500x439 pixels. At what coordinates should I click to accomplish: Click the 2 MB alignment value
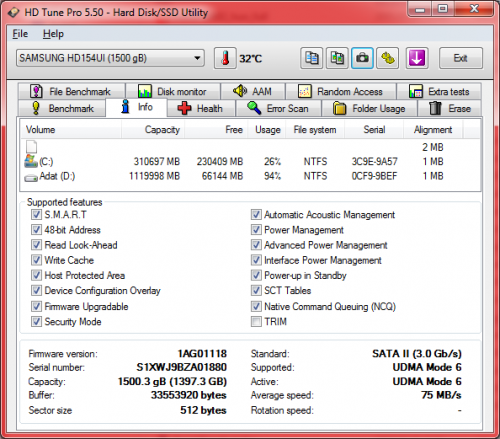coord(433,147)
